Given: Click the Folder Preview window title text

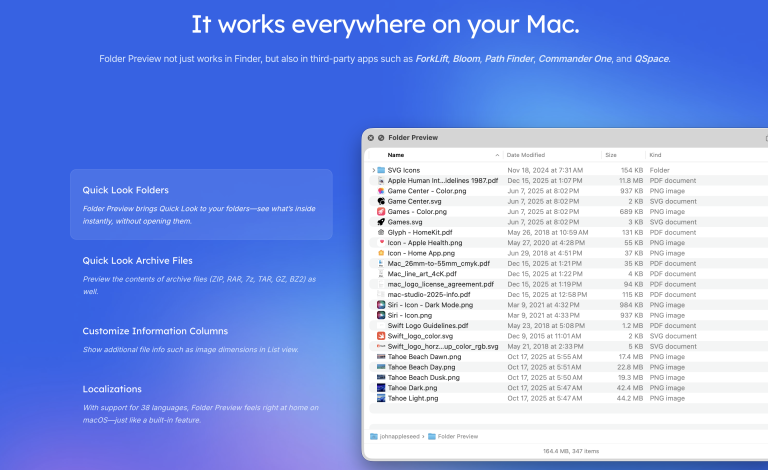Looking at the screenshot, I should [413, 138].
